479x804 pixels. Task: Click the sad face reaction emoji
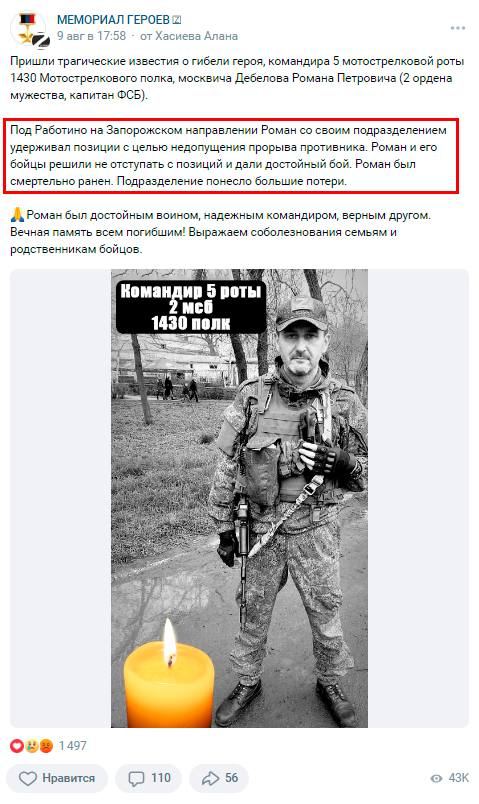click(32, 746)
